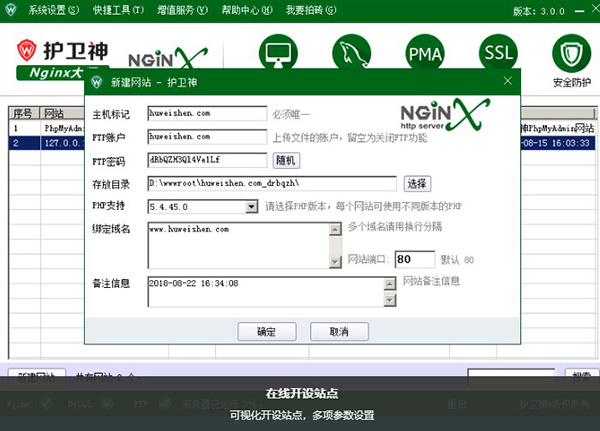Click 选择 to browse the storage directory

click(x=416, y=183)
